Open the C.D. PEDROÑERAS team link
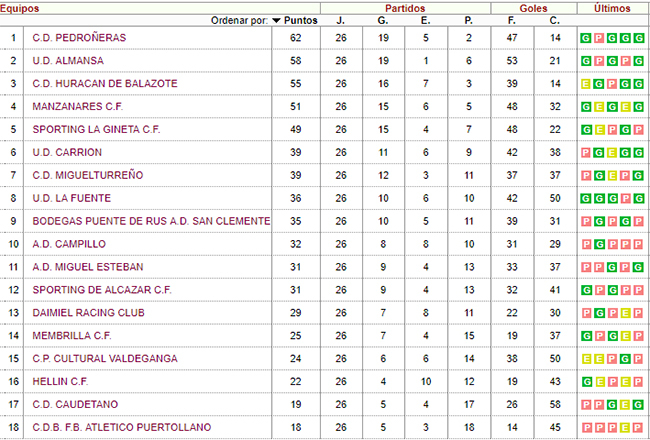650x440 pixels. 79,38
